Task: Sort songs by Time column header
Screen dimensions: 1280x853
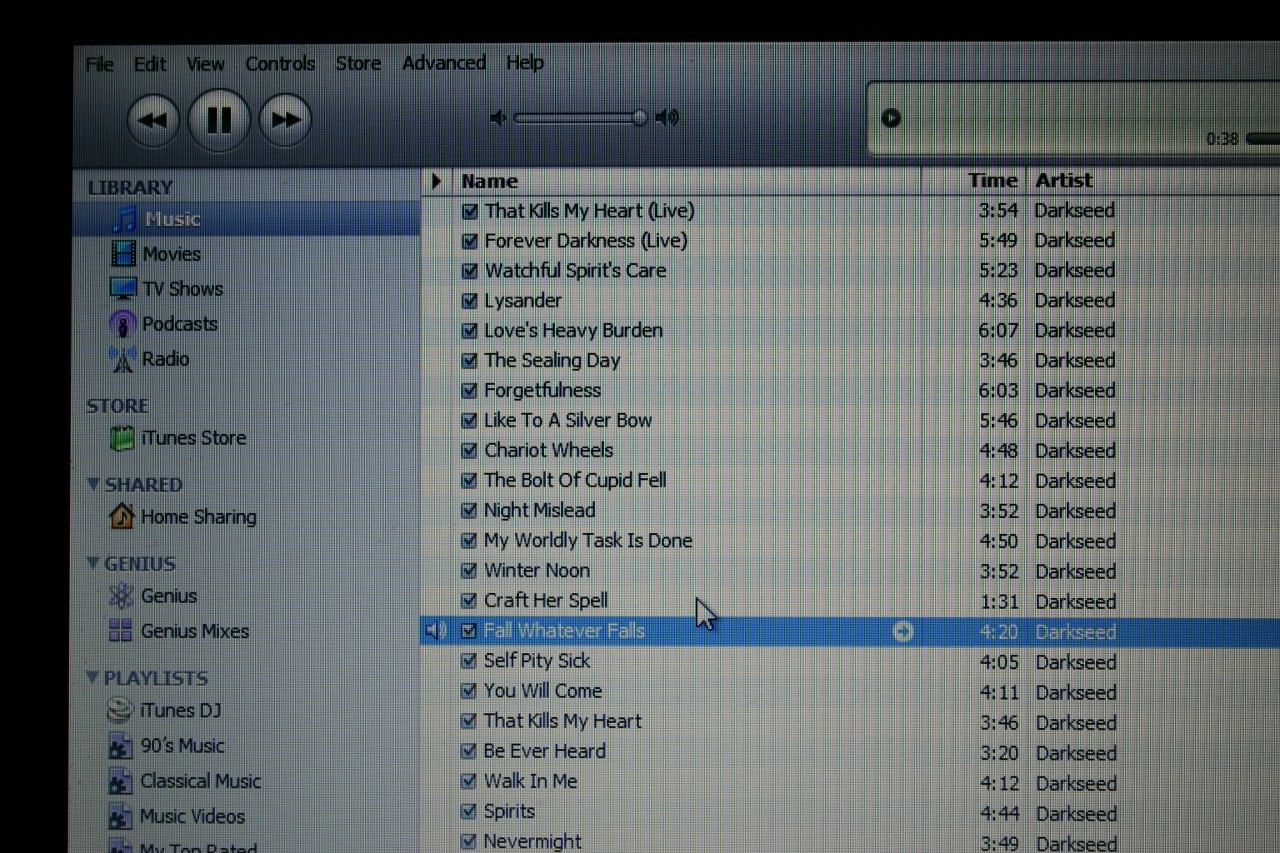Action: 973,181
